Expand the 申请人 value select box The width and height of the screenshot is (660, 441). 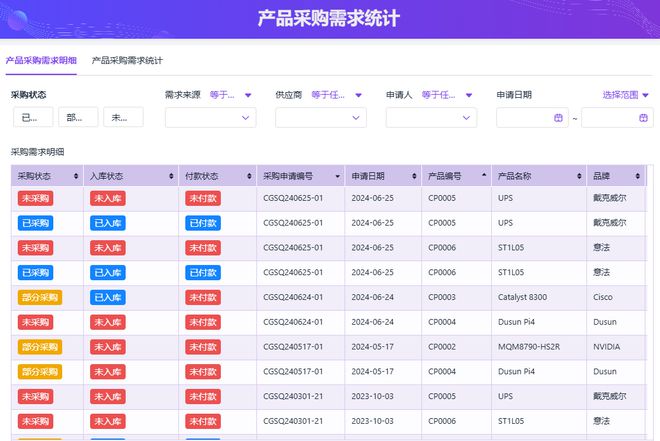[x=431, y=118]
